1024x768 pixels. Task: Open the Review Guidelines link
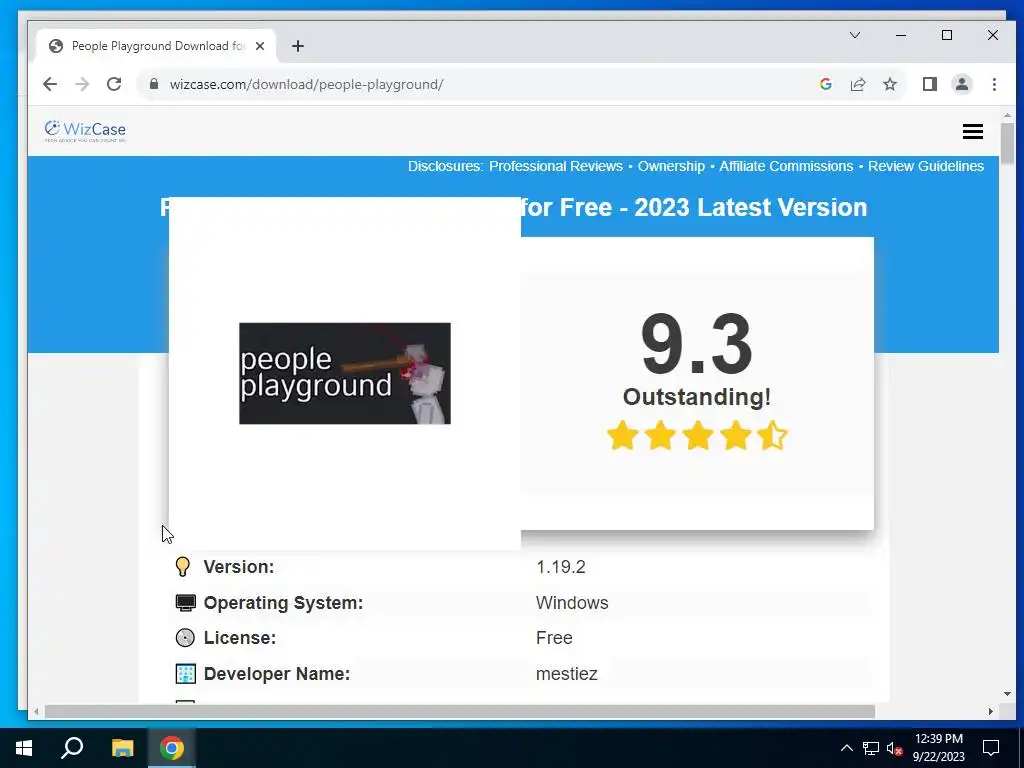926,167
